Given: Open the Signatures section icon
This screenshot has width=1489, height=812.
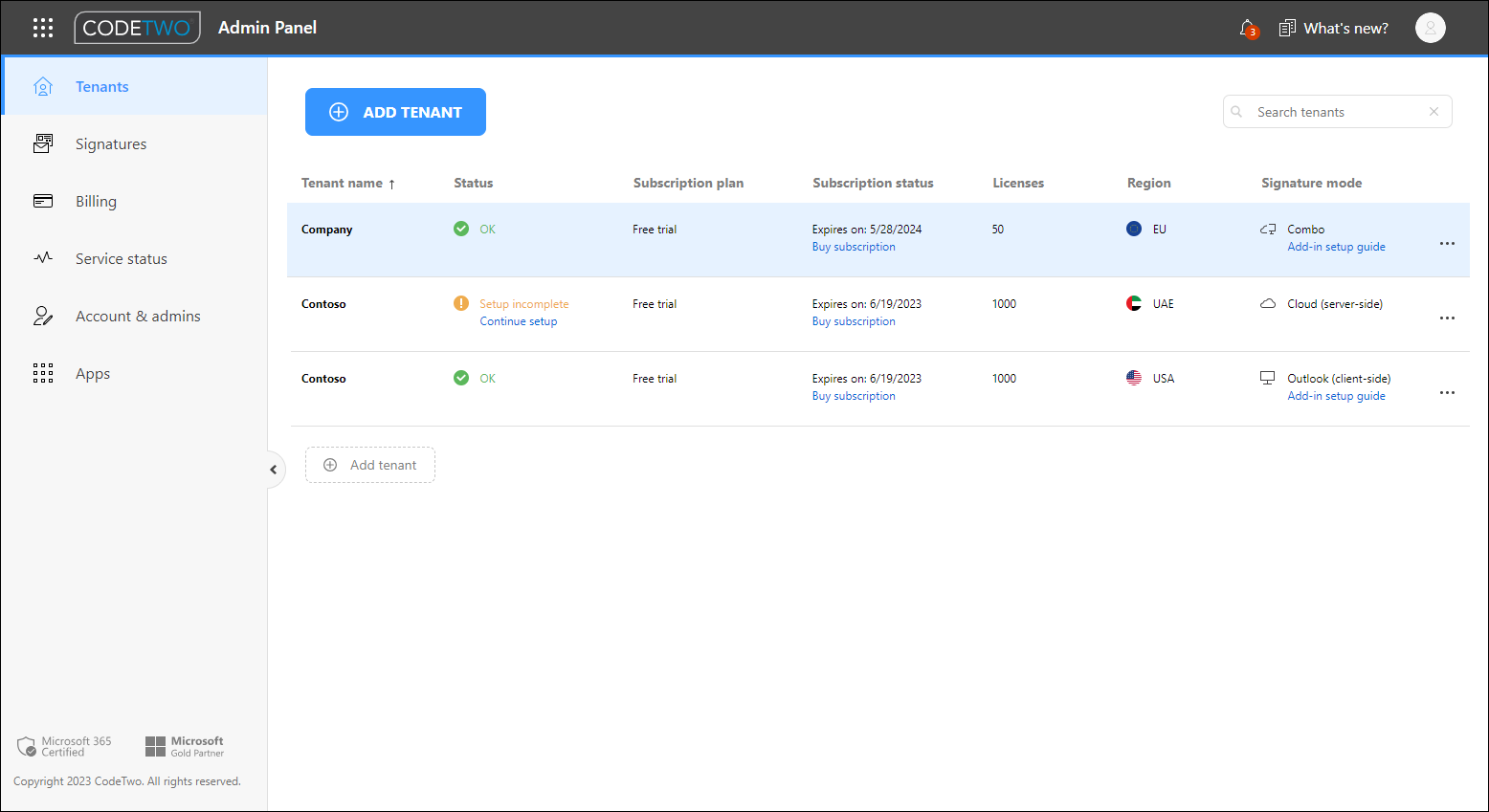Looking at the screenshot, I should coord(43,143).
